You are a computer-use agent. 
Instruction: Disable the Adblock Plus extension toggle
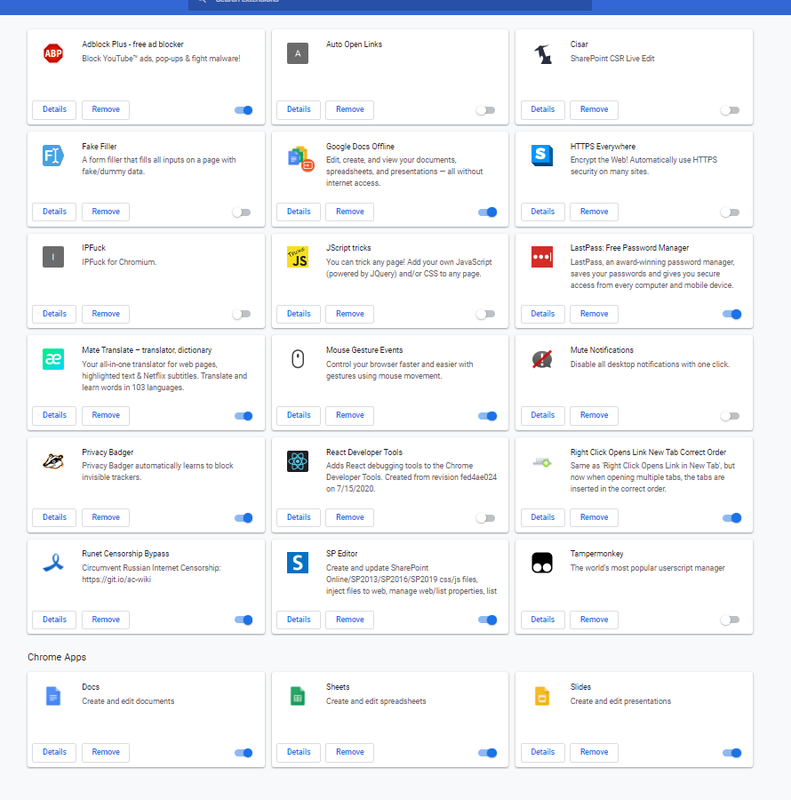[x=243, y=110]
